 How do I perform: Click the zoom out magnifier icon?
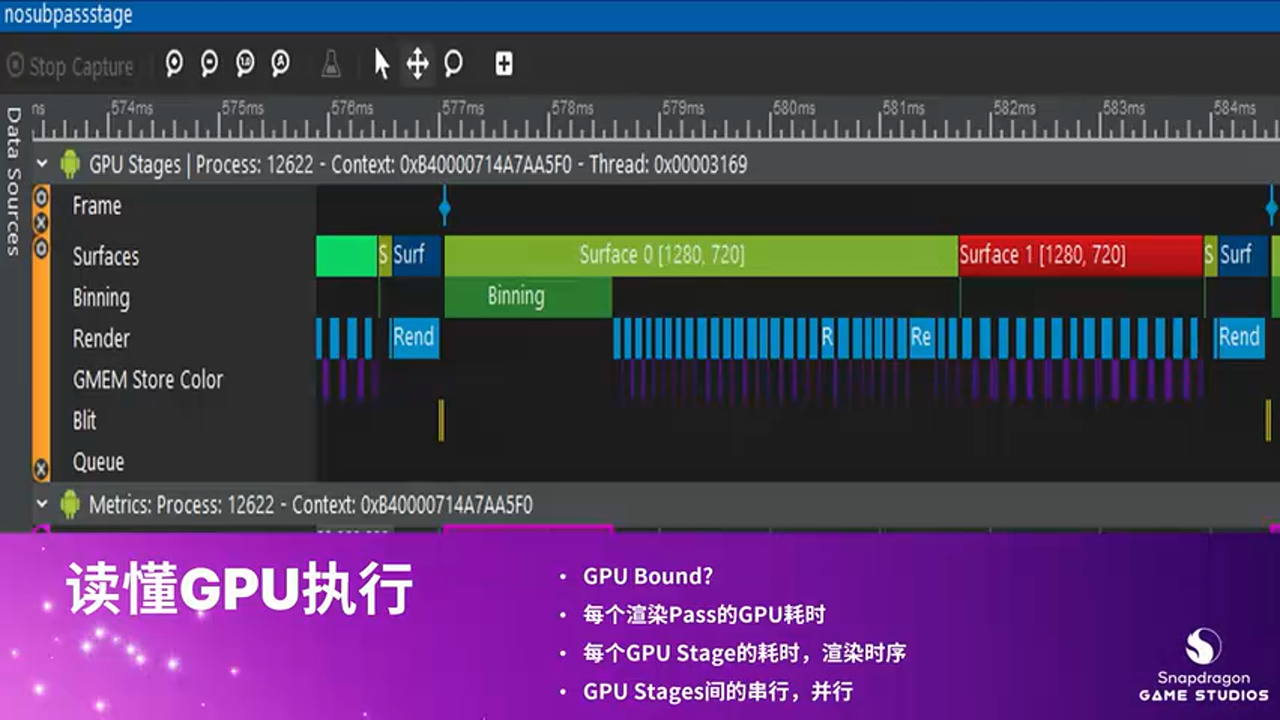[208, 64]
